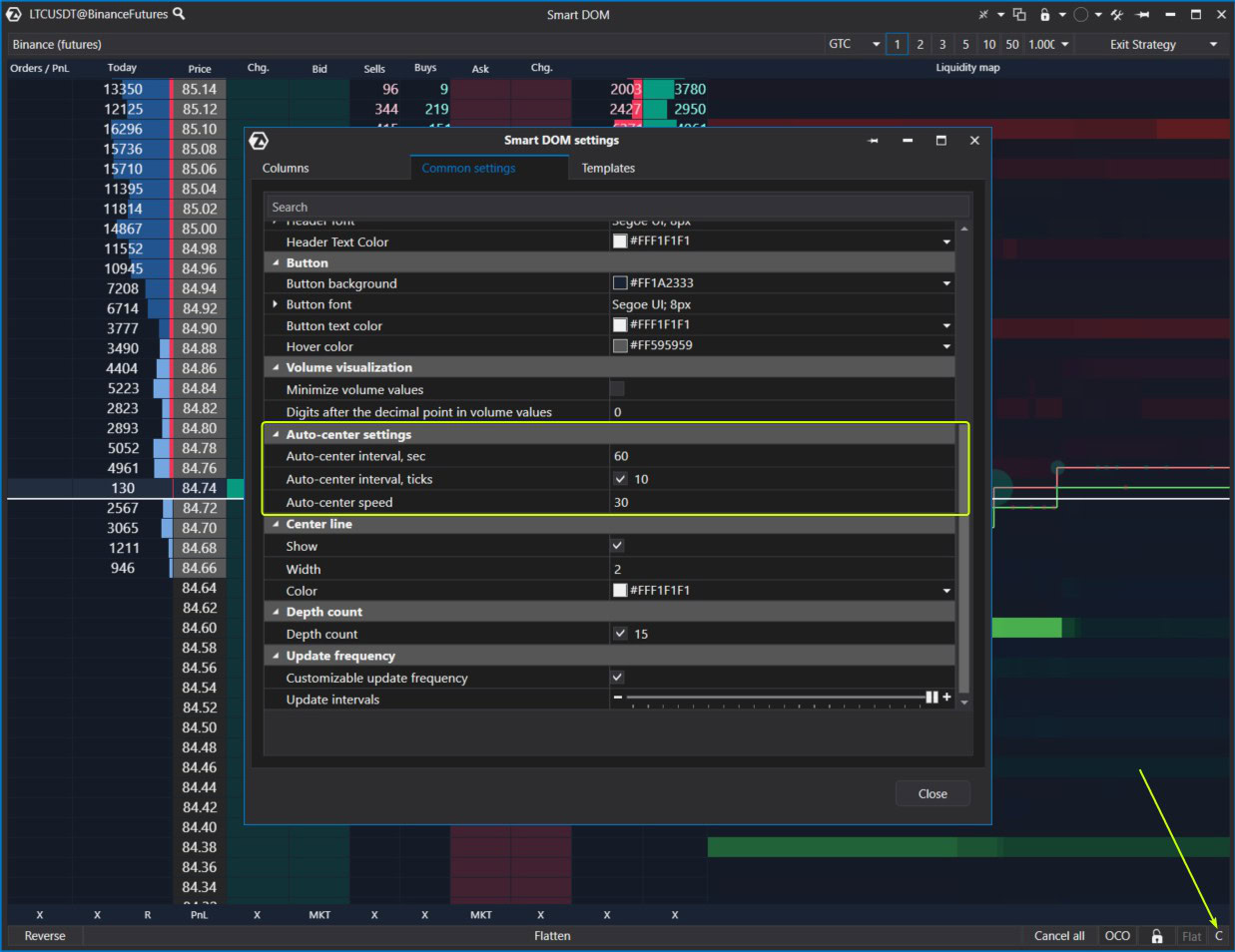Click the Cancel all button
The height and width of the screenshot is (952, 1235).
click(x=1059, y=936)
